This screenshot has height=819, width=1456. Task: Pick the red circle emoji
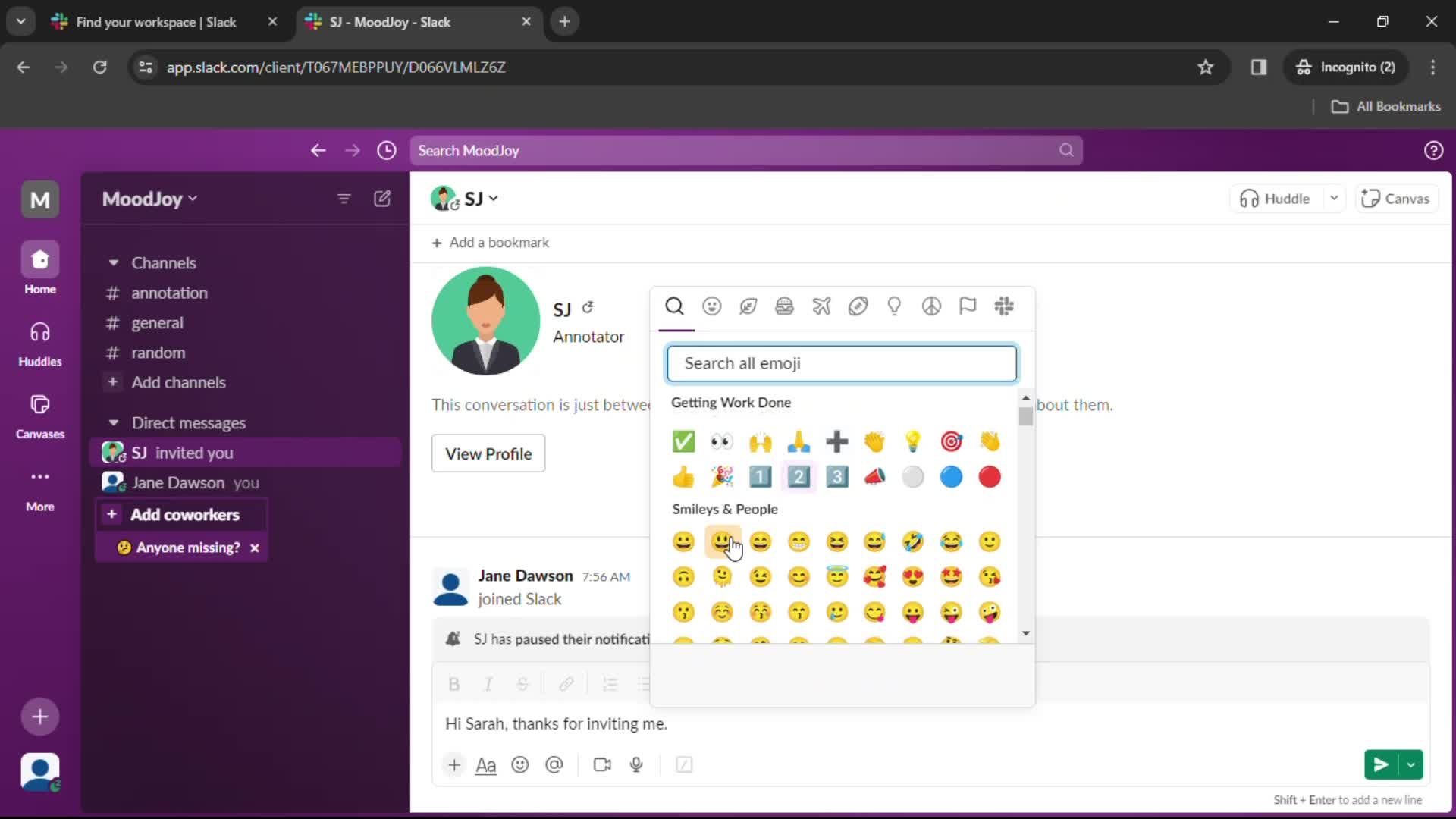point(990,477)
